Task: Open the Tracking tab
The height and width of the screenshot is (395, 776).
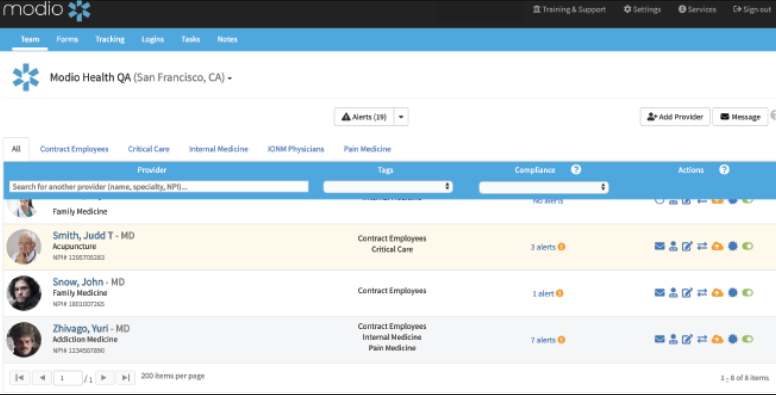Action: pyautogui.click(x=110, y=39)
